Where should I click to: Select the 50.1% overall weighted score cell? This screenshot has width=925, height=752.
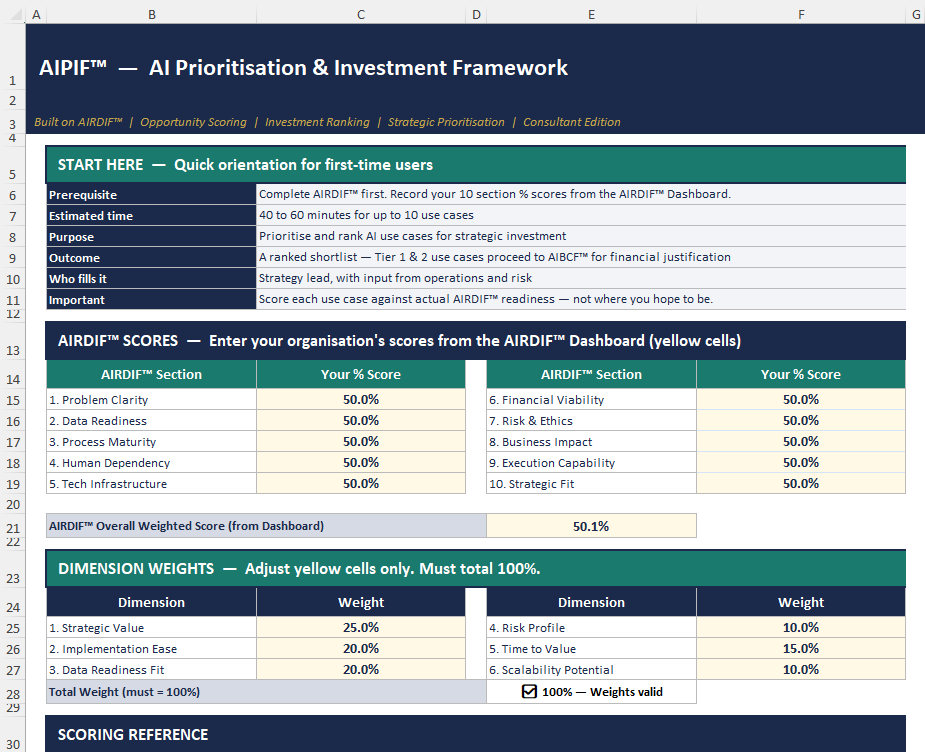pyautogui.click(x=591, y=526)
